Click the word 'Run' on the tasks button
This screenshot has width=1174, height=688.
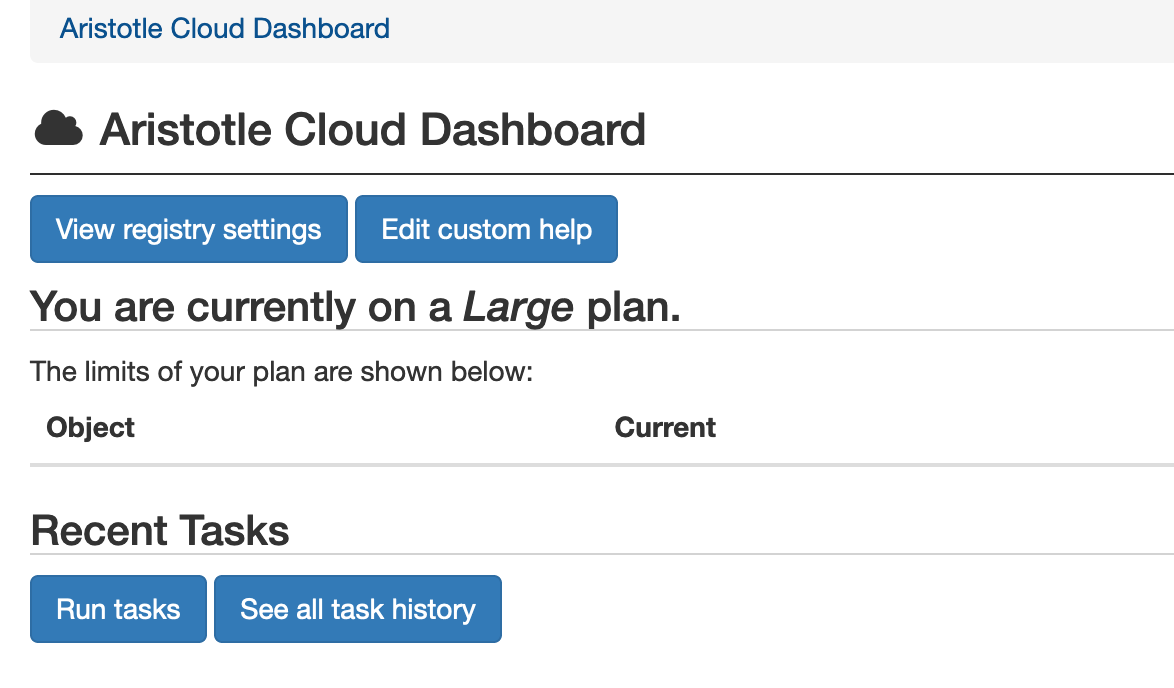point(80,609)
